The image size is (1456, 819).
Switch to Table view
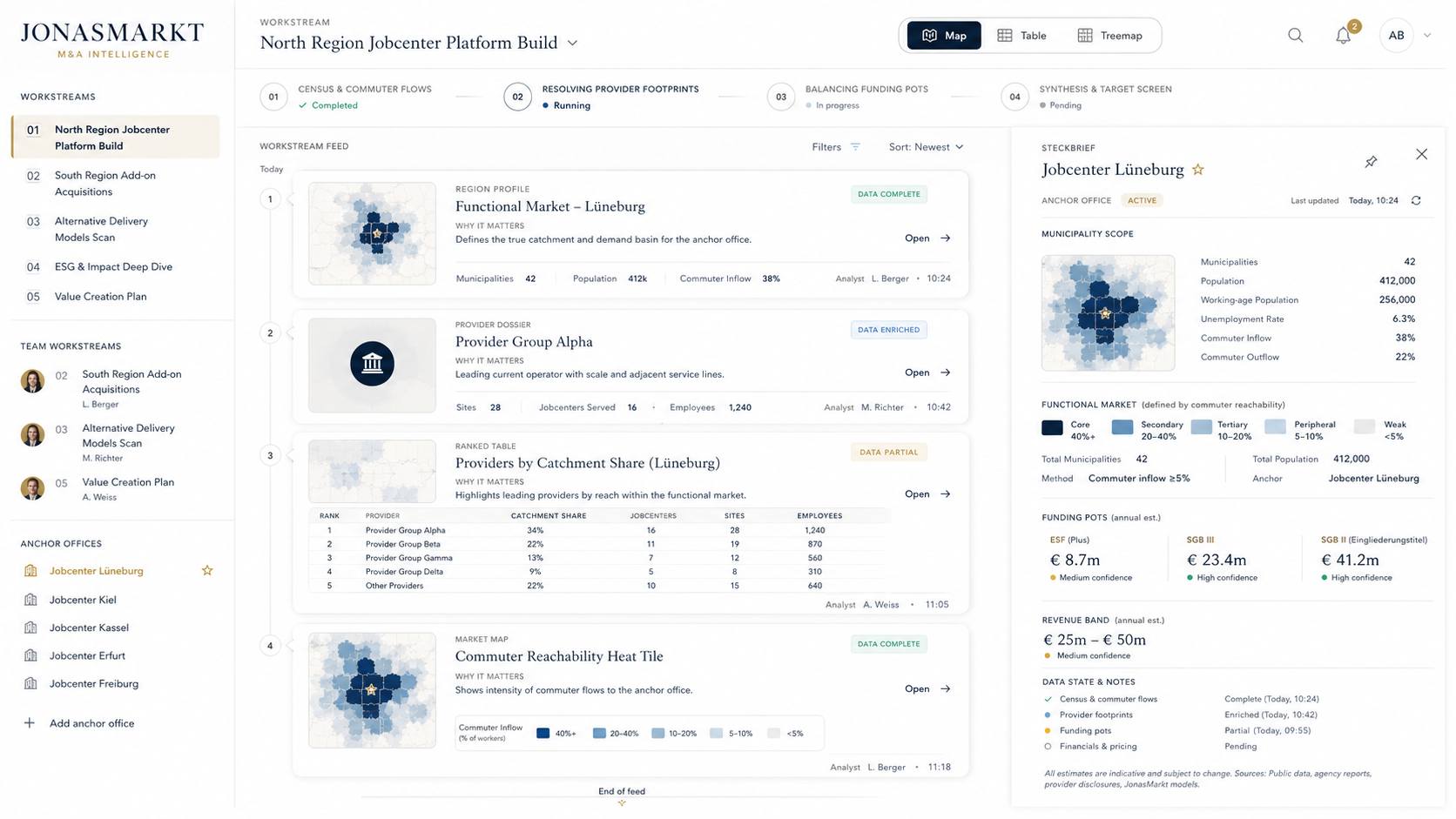point(1022,36)
